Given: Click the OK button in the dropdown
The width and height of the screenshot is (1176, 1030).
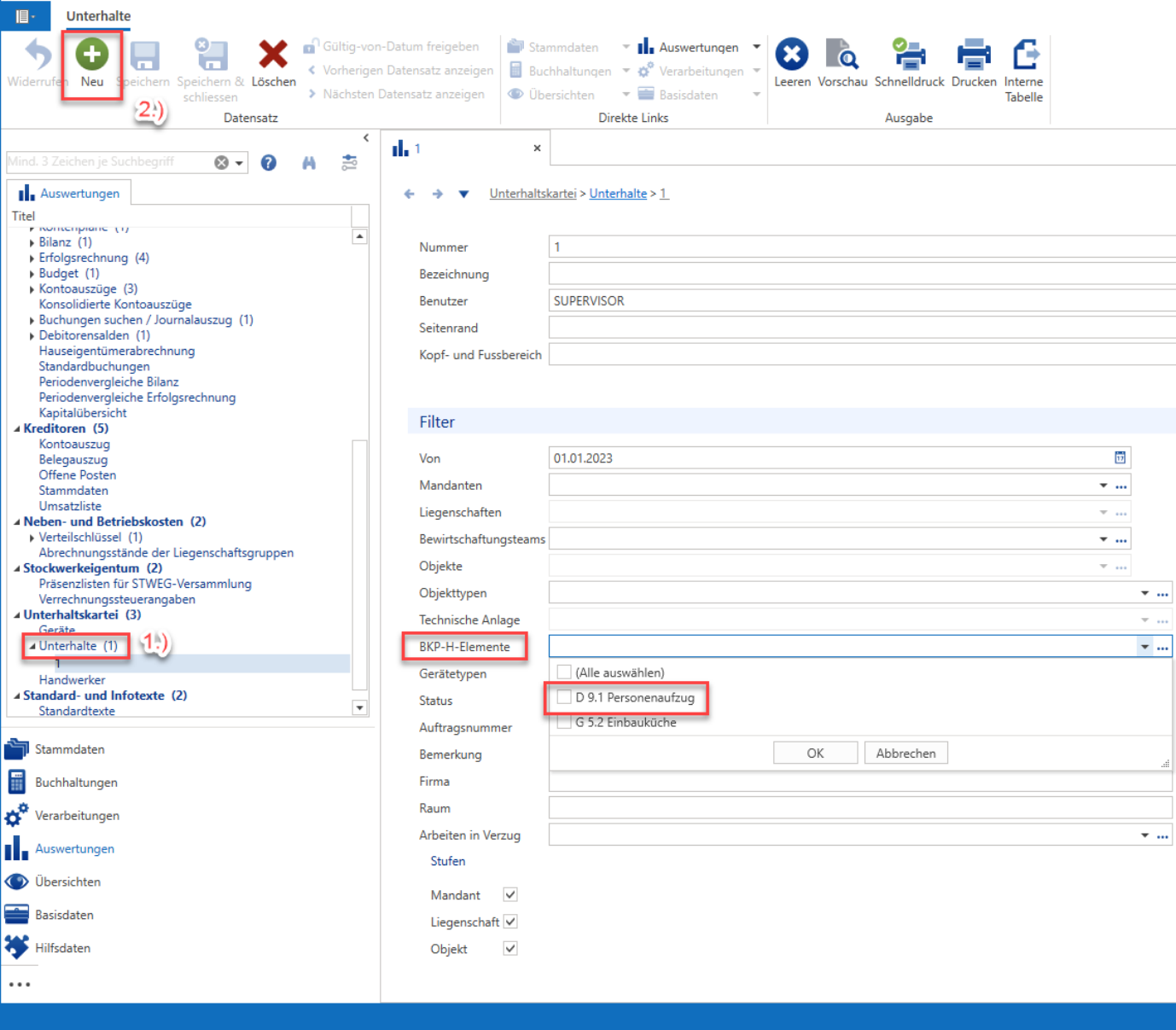Looking at the screenshot, I should [815, 753].
